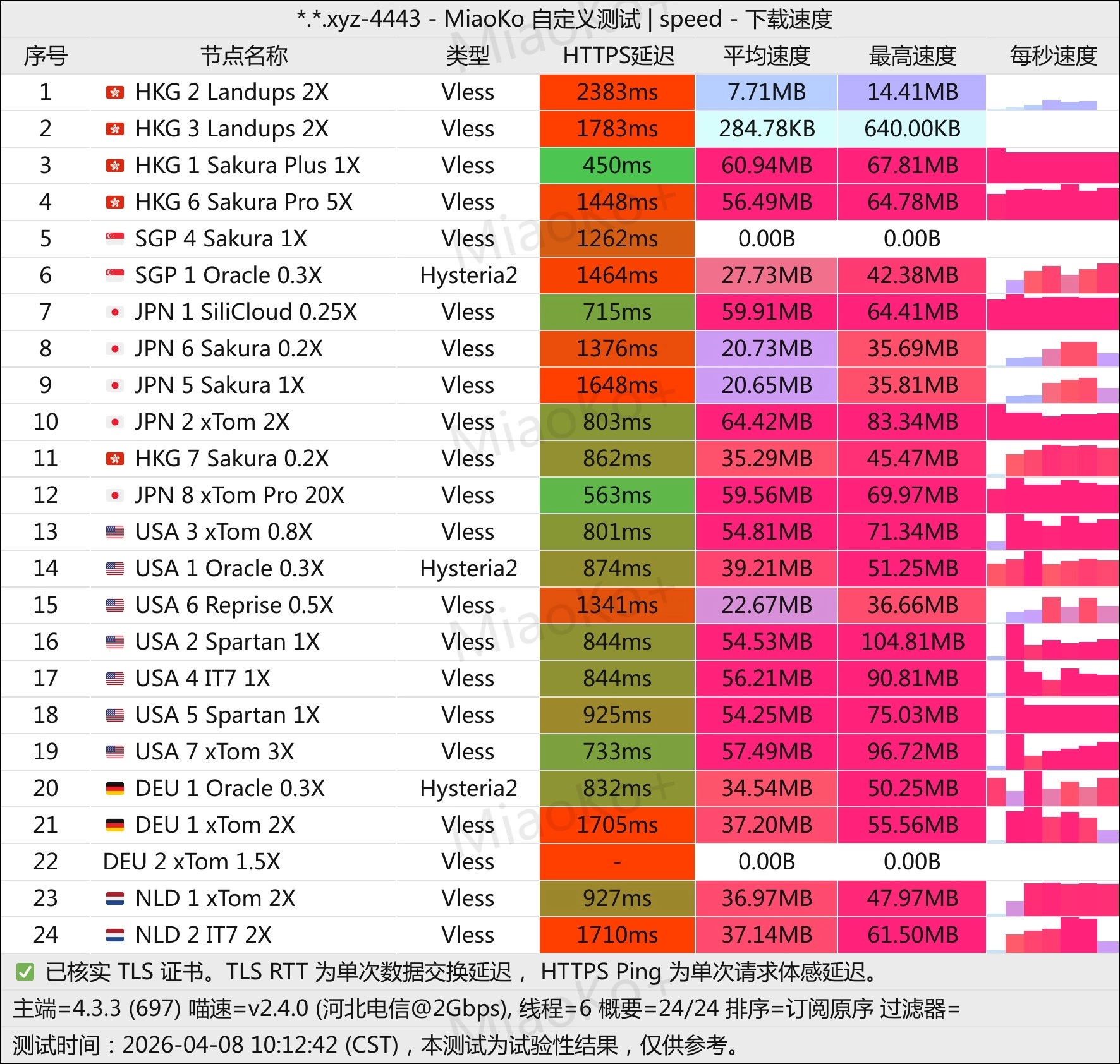Click the 节点名称 column header

click(245, 56)
